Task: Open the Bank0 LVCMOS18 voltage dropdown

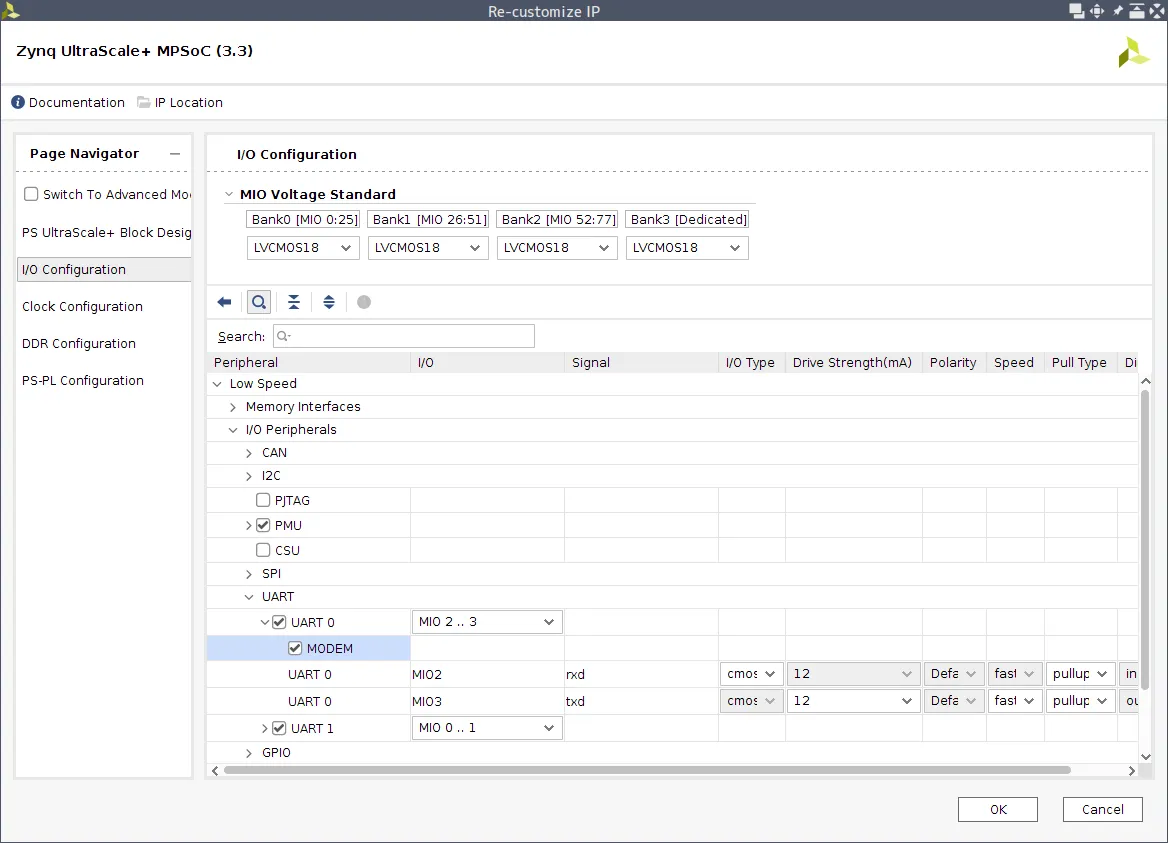Action: point(302,248)
